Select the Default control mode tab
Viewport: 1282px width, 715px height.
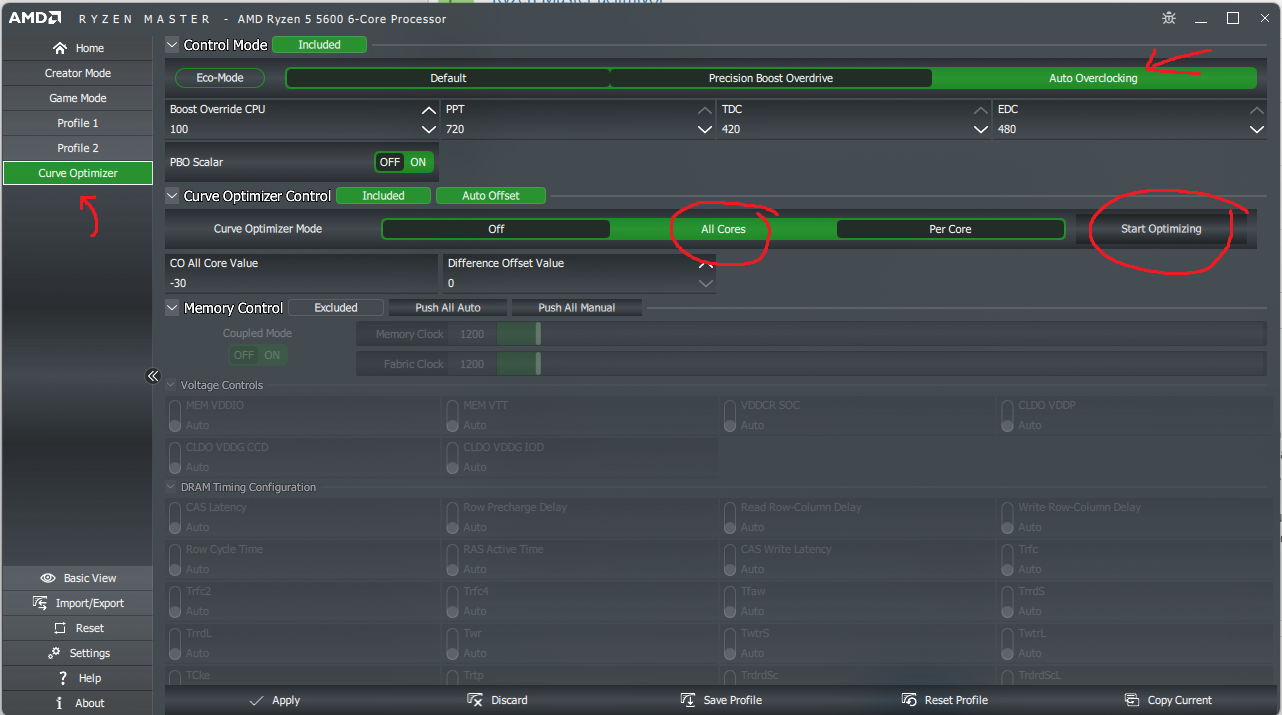pos(448,78)
